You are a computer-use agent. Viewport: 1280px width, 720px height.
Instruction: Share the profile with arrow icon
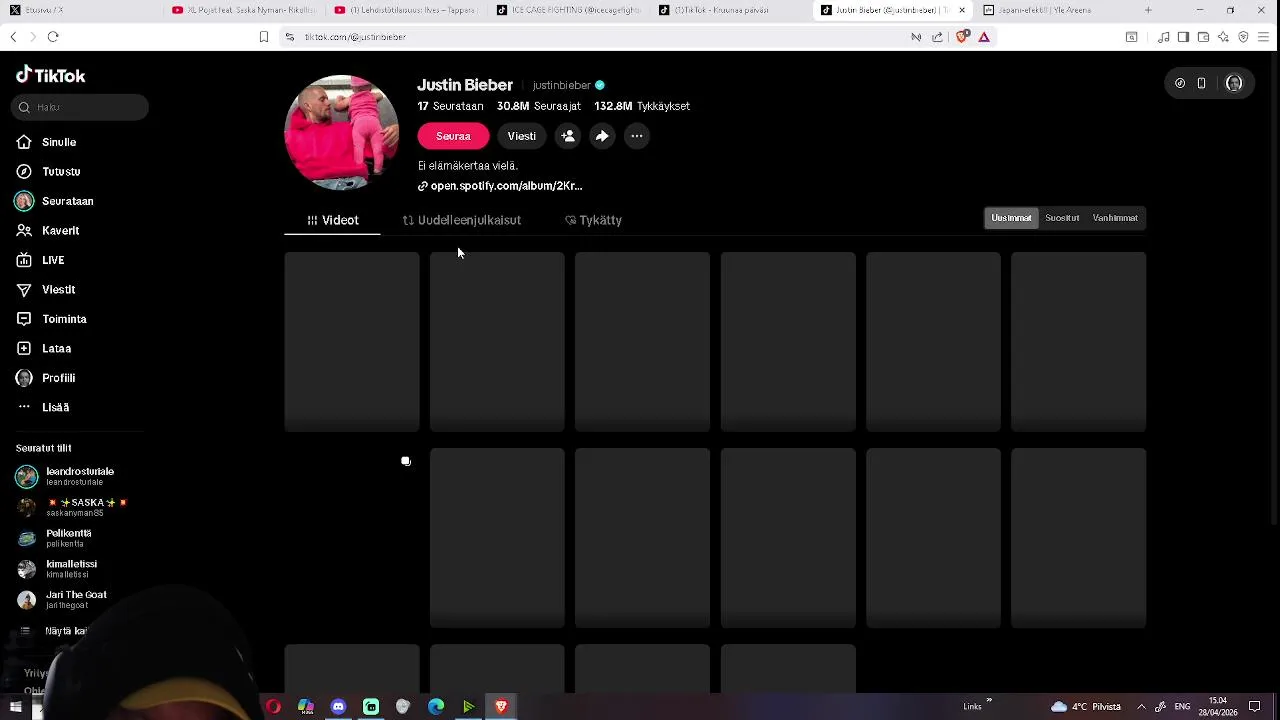pyautogui.click(x=602, y=136)
